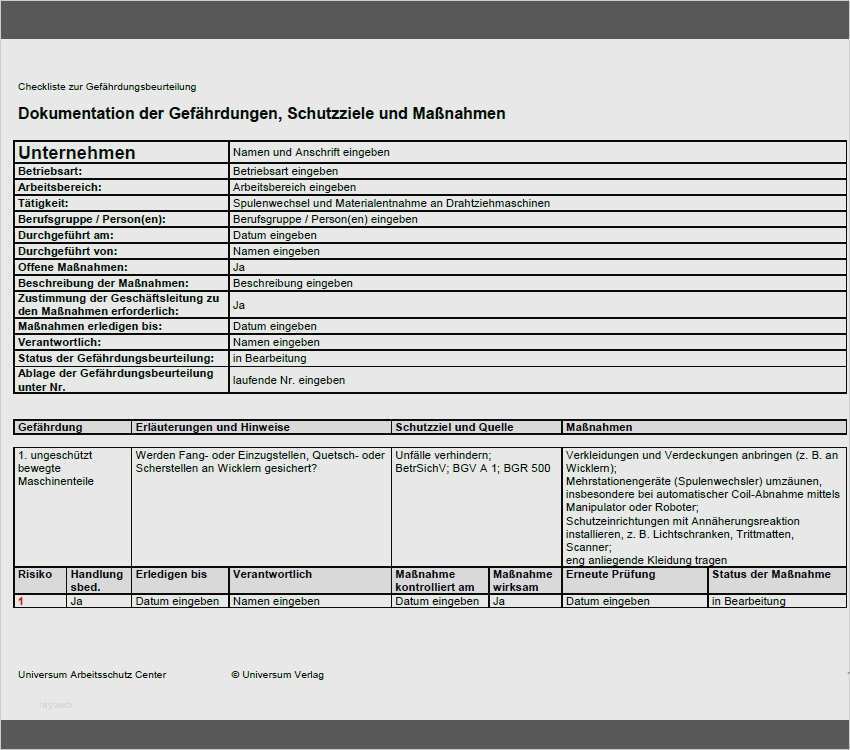The width and height of the screenshot is (850, 750).
Task: Select 'Datum eingeben' under Maßnahme kontrolliert am
Action: (440, 601)
